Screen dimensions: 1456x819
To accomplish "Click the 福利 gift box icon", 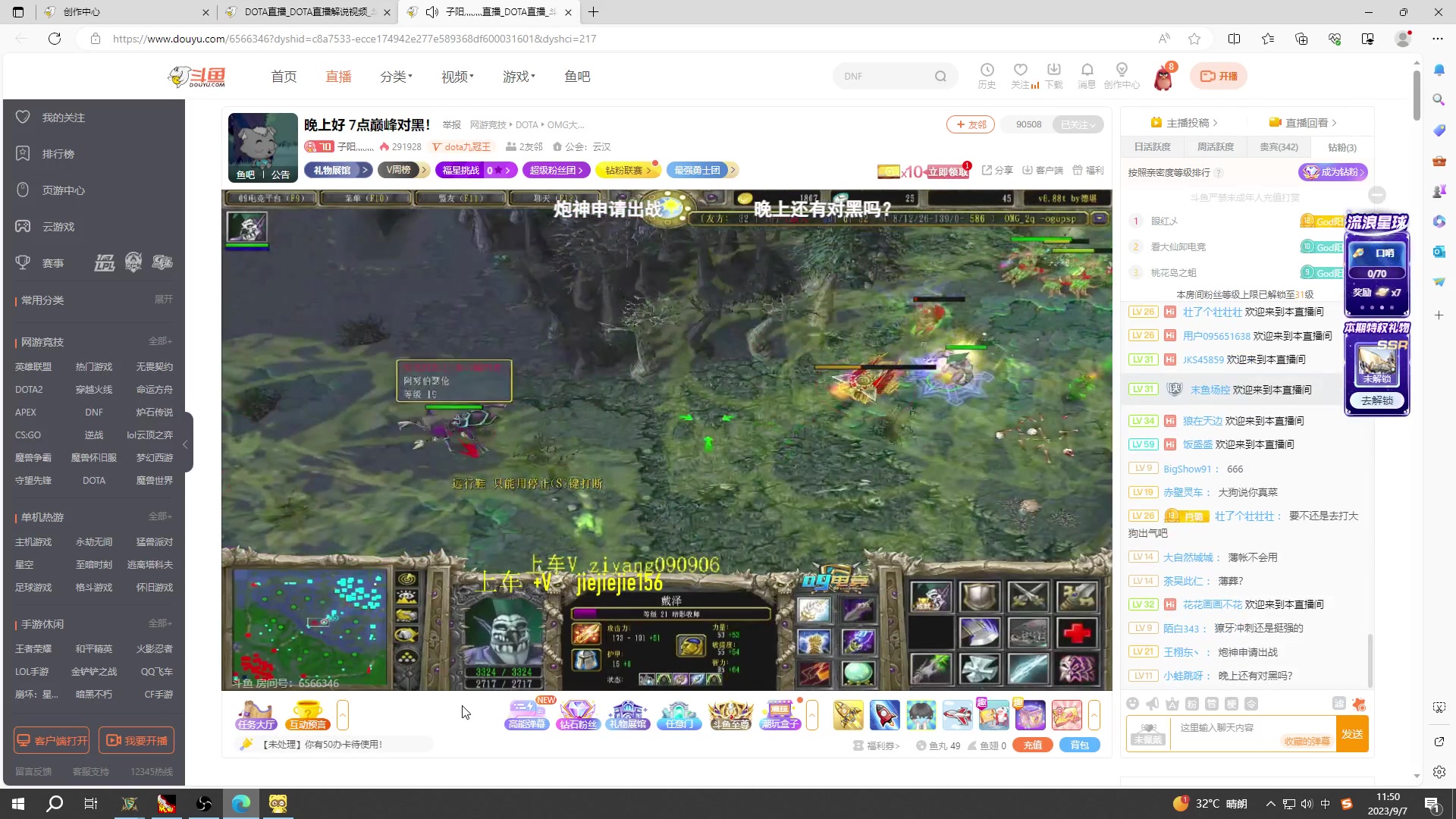I will click(1088, 171).
